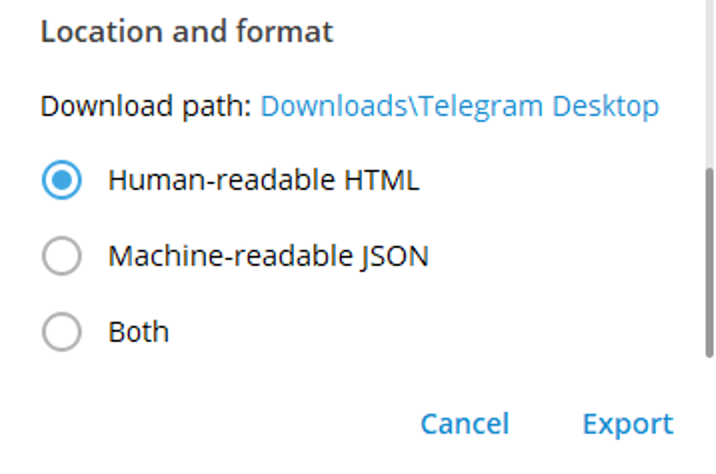Pick the Both radio option circle
Image resolution: width=716 pixels, height=474 pixels.
(61, 332)
